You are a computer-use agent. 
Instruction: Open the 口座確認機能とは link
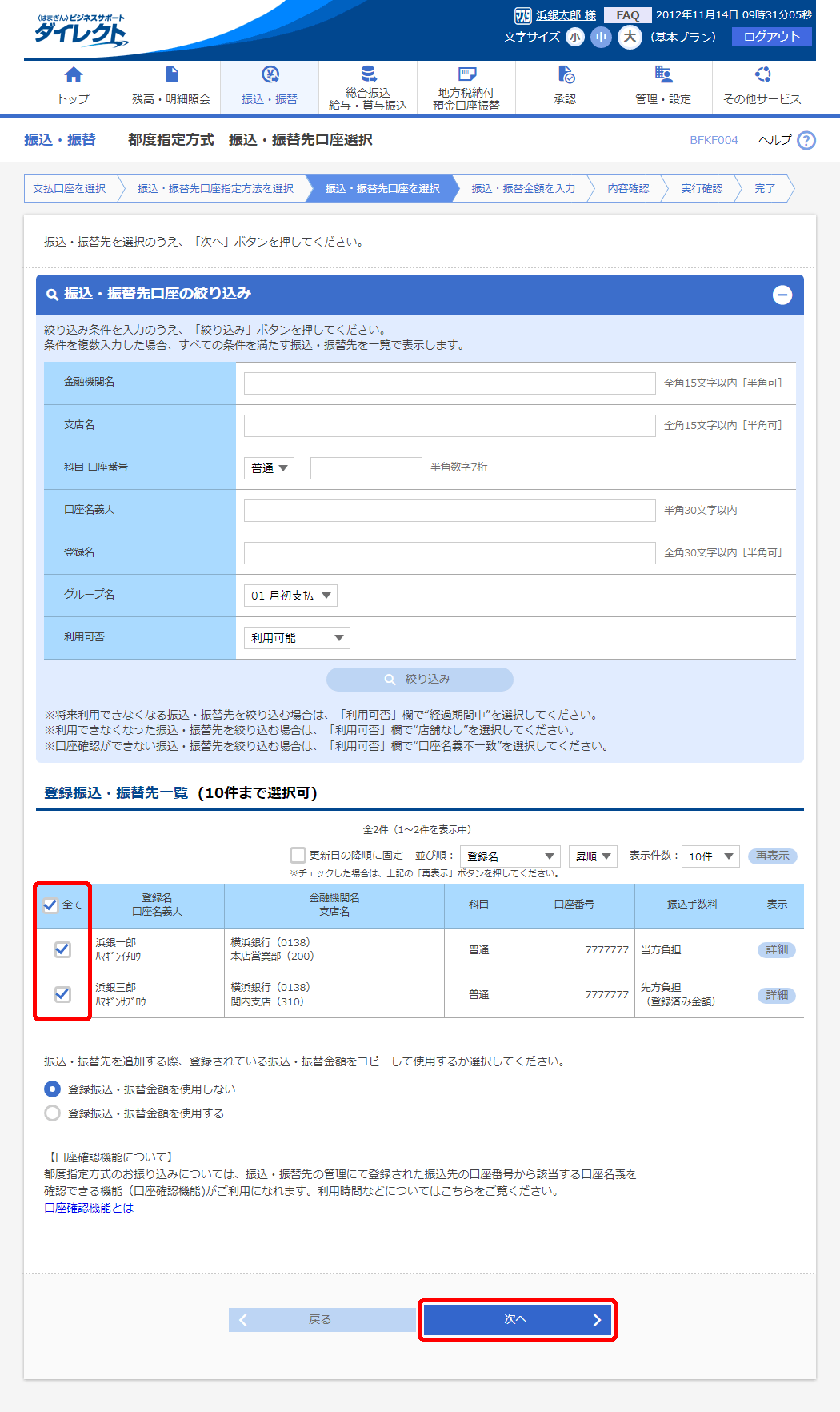89,1208
